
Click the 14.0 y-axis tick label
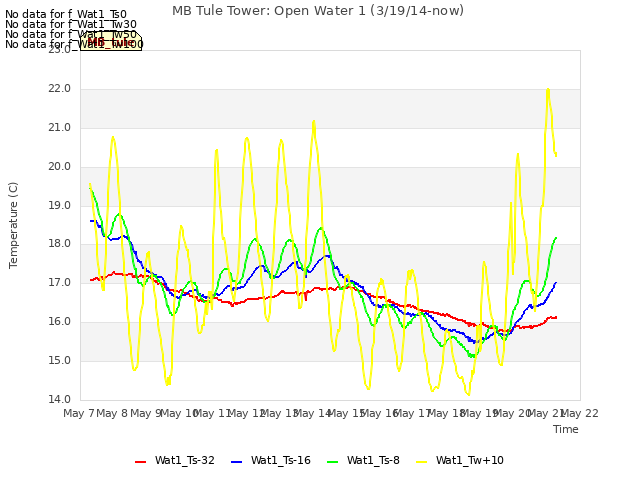coord(60,399)
